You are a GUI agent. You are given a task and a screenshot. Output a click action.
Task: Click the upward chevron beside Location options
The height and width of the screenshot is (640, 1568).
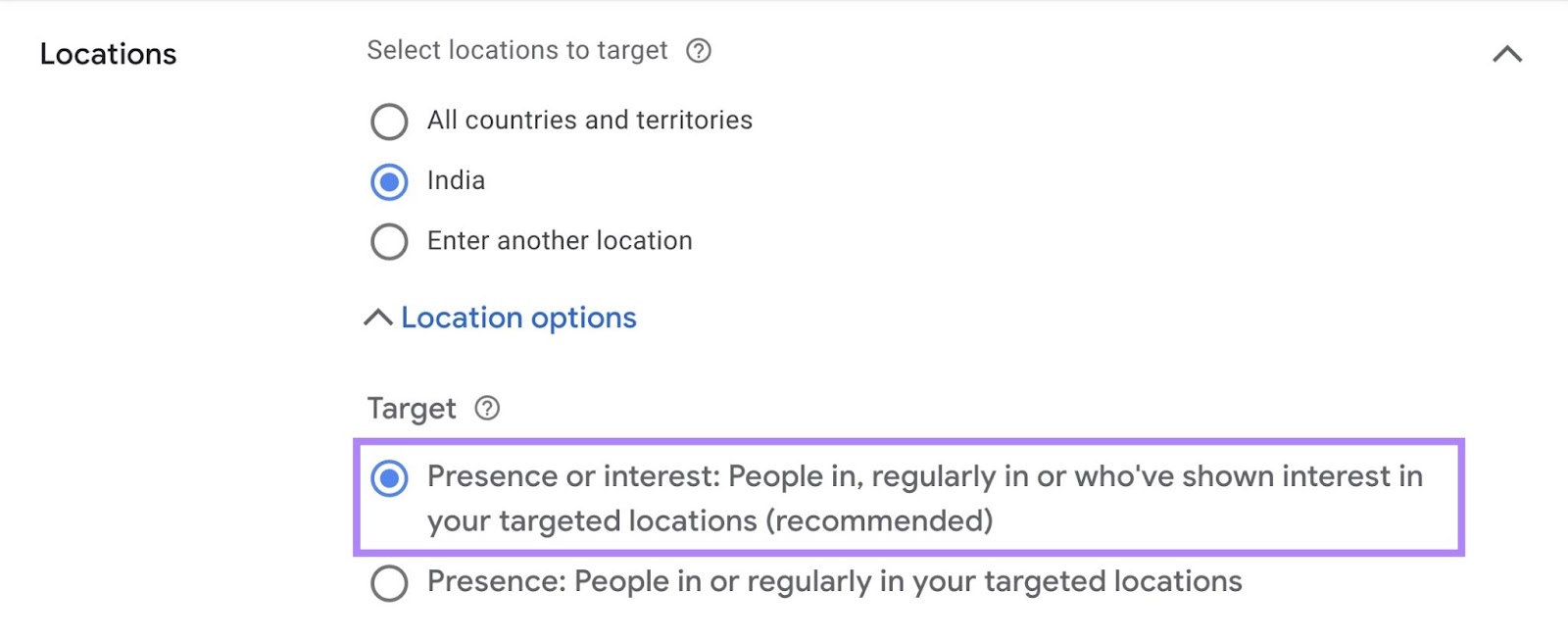click(x=377, y=317)
